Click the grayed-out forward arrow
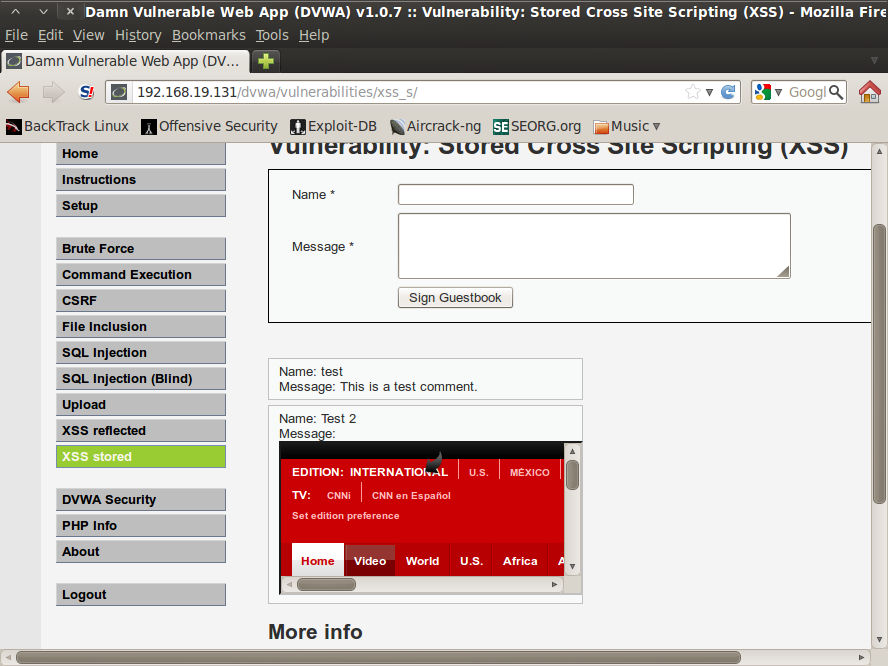 point(53,92)
